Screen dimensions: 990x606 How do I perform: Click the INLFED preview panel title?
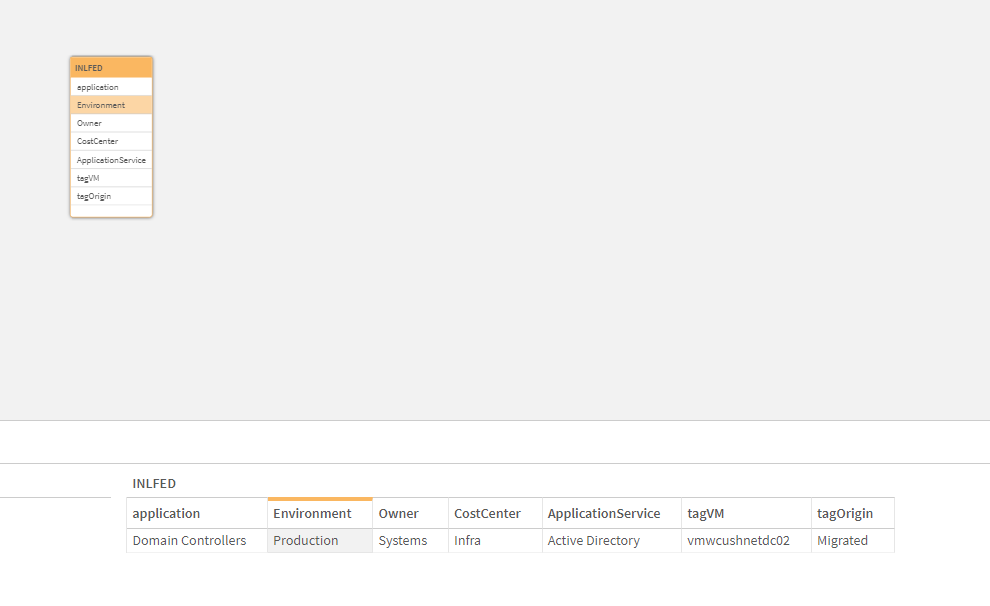[154, 483]
